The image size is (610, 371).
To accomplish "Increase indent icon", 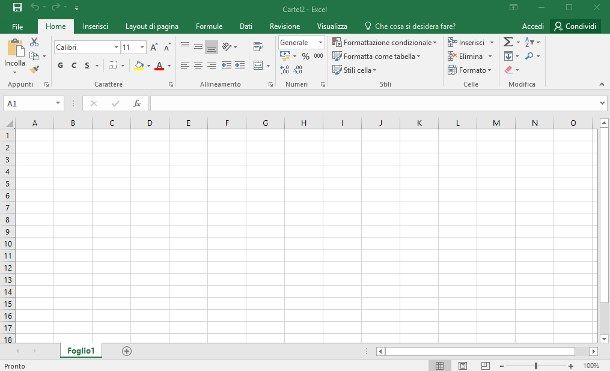I will pyautogui.click(x=240, y=65).
